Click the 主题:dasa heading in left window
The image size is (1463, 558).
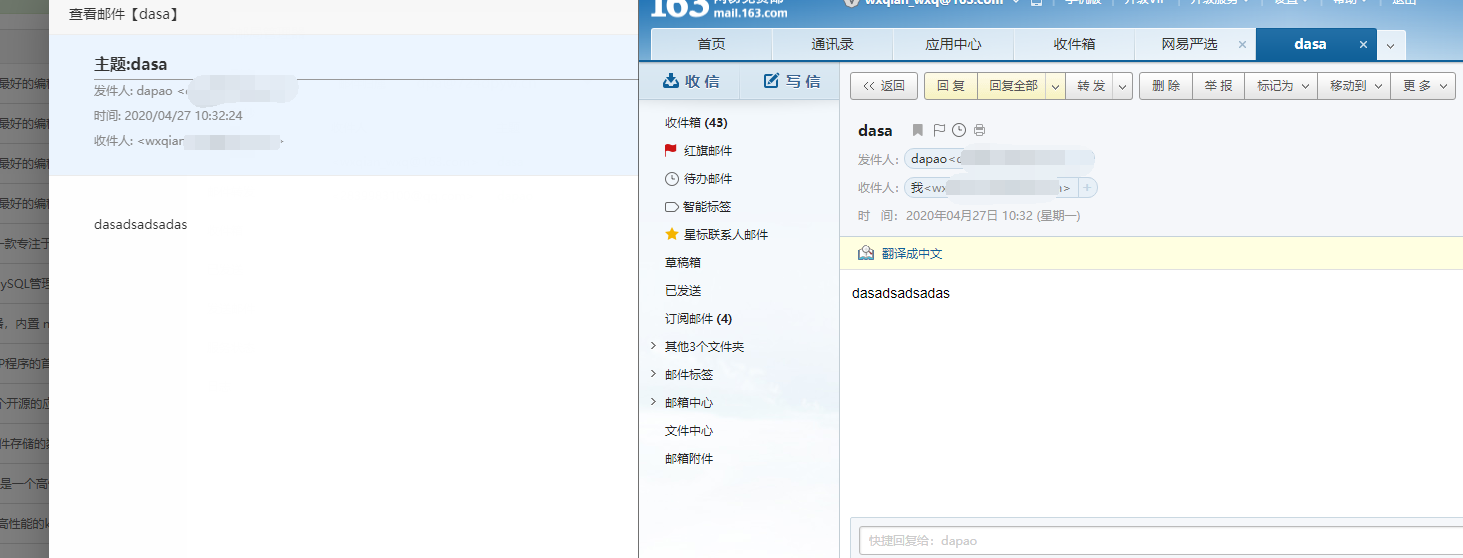coord(131,64)
